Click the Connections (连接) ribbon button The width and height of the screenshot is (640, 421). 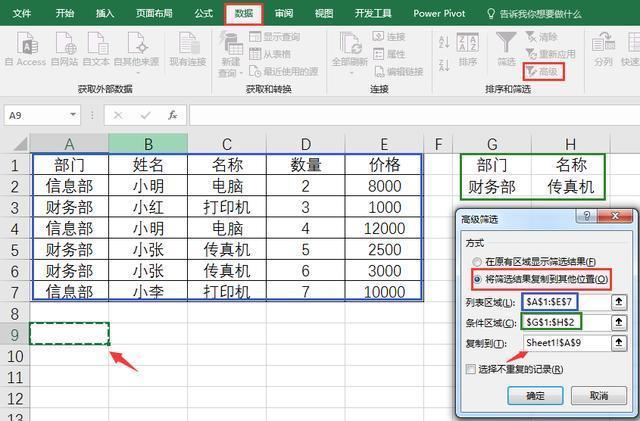[x=389, y=37]
